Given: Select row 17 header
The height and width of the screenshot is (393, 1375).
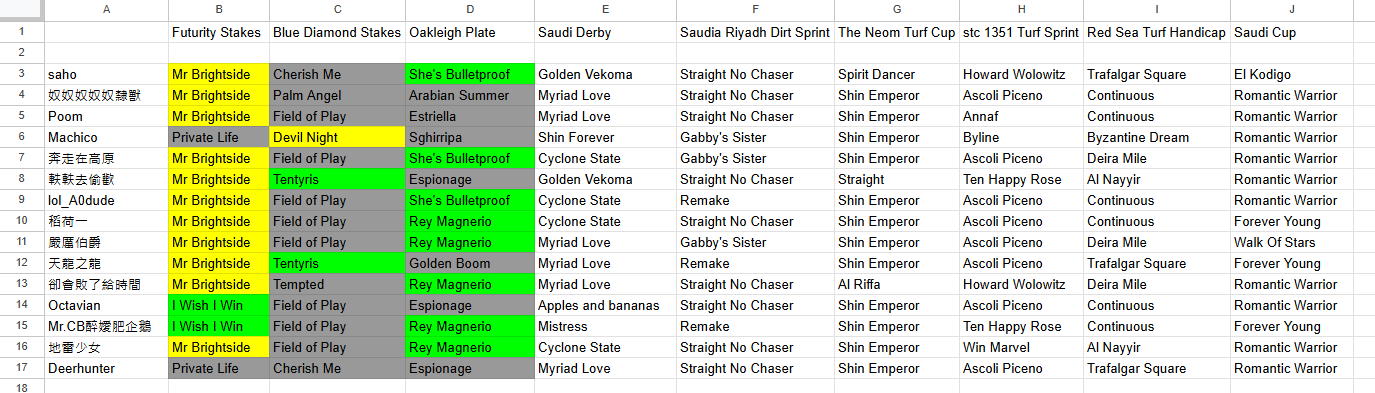Looking at the screenshot, I should coord(22,368).
